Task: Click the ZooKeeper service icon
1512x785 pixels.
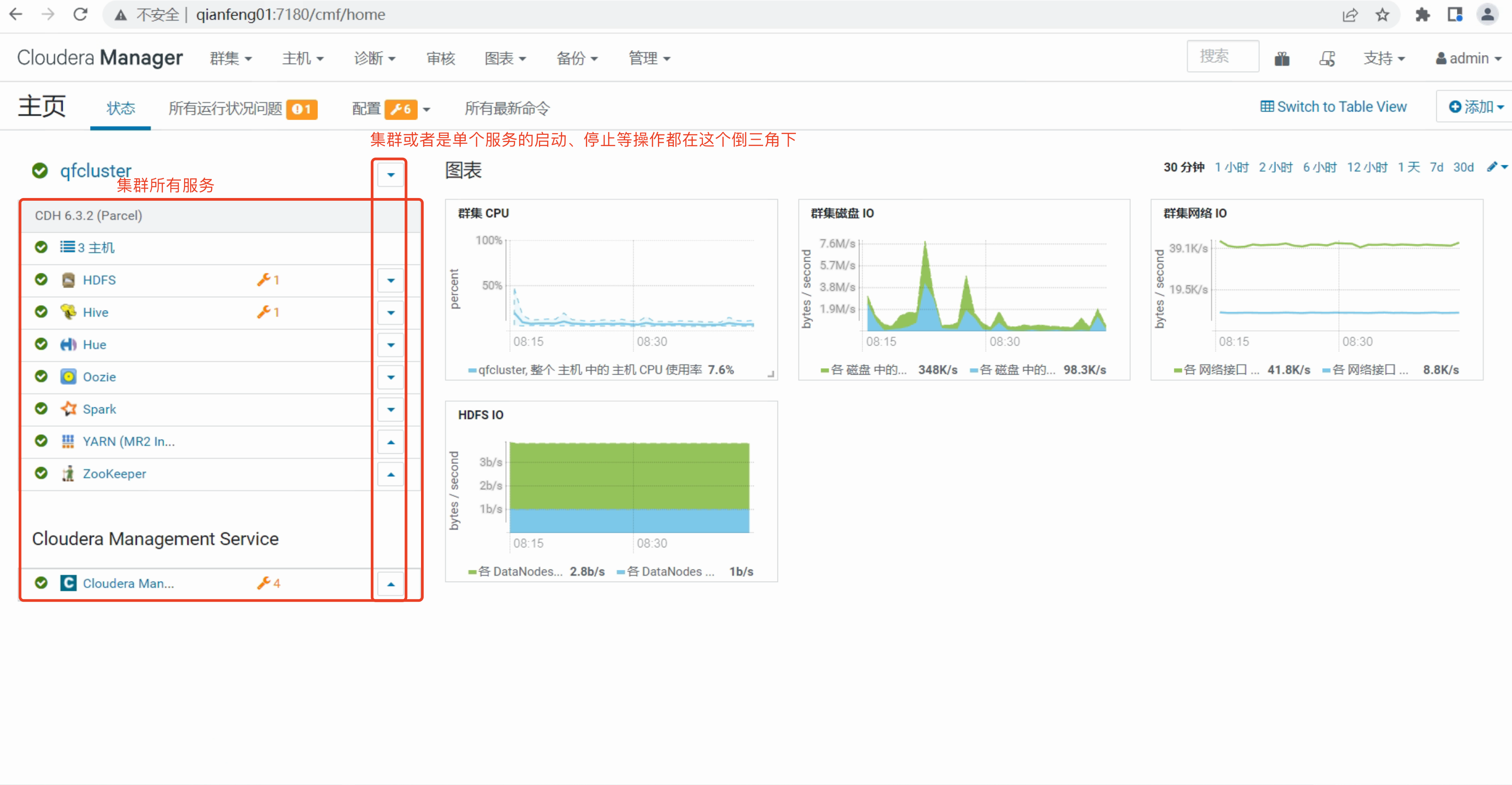Action: point(68,473)
